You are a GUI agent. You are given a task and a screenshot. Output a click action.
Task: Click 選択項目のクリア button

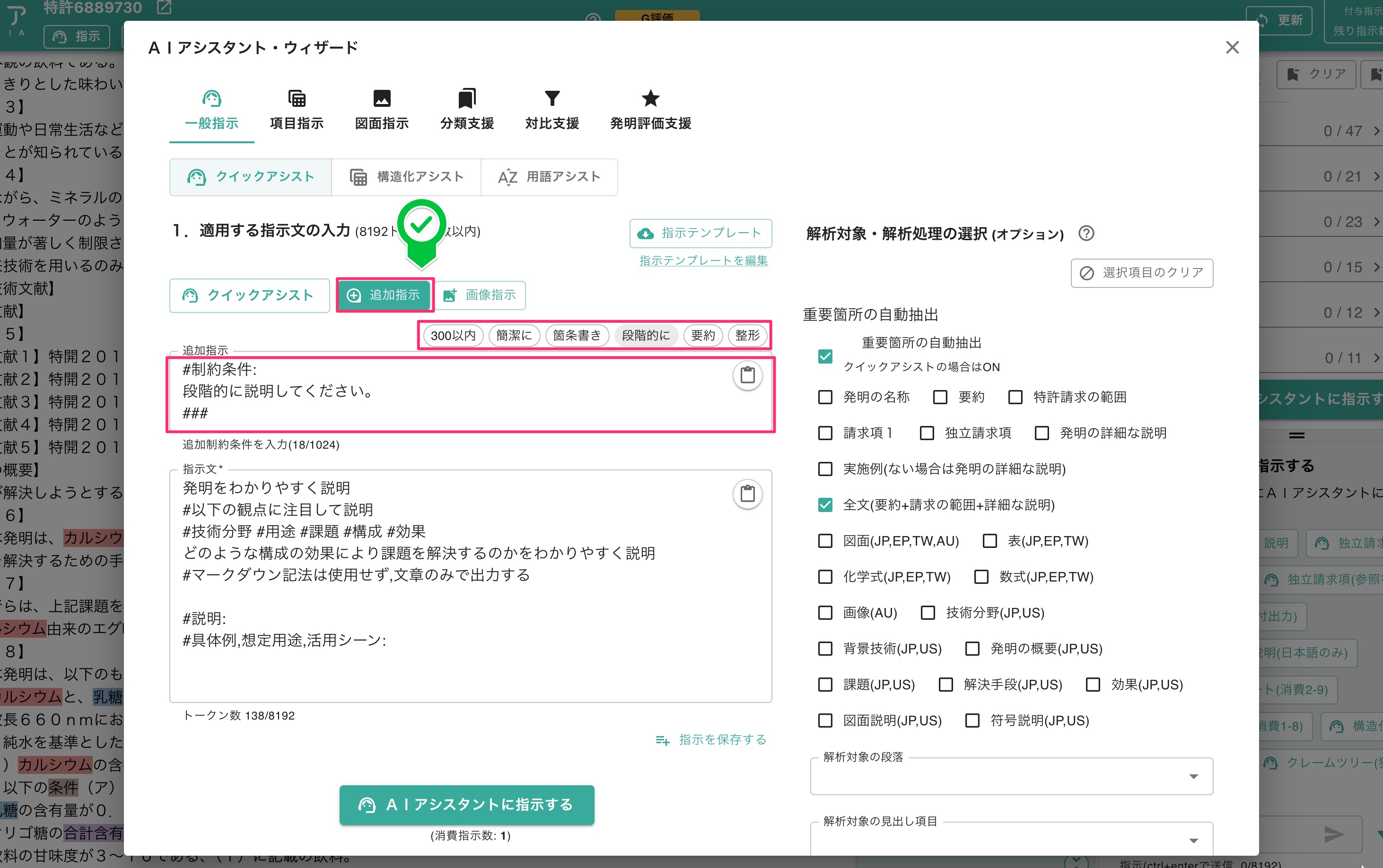pos(1141,273)
